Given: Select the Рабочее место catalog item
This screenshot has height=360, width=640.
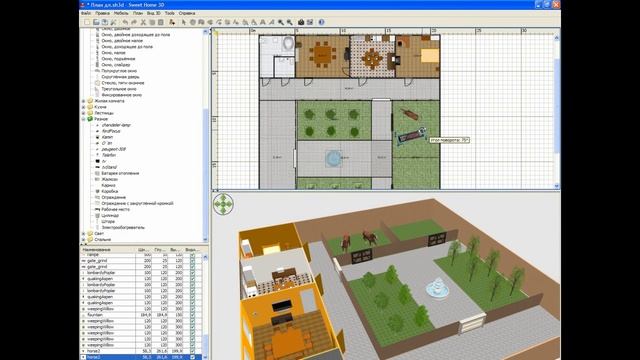Looking at the screenshot, I should [116, 209].
